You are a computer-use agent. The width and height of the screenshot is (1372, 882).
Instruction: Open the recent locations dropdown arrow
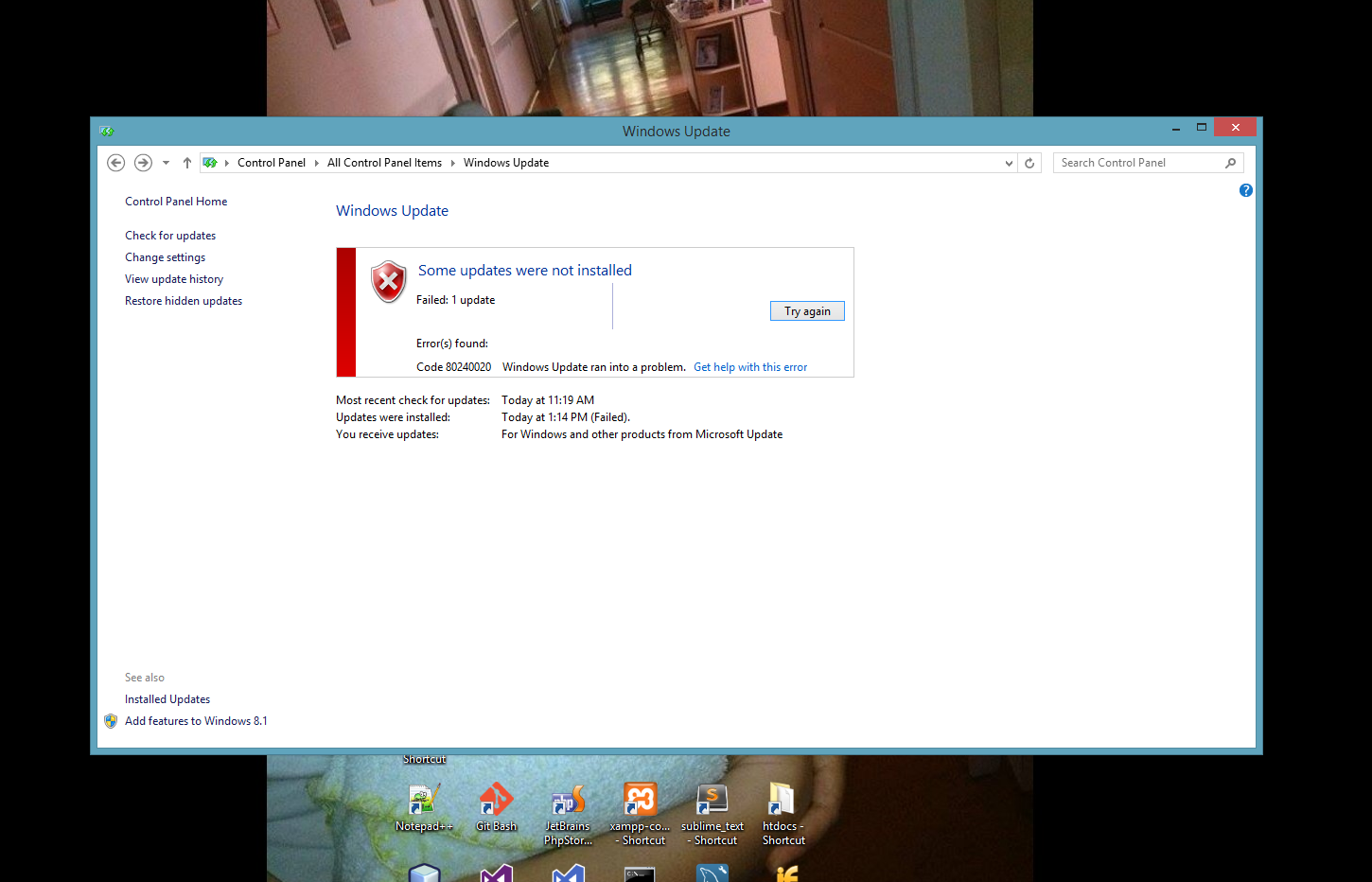point(166,163)
